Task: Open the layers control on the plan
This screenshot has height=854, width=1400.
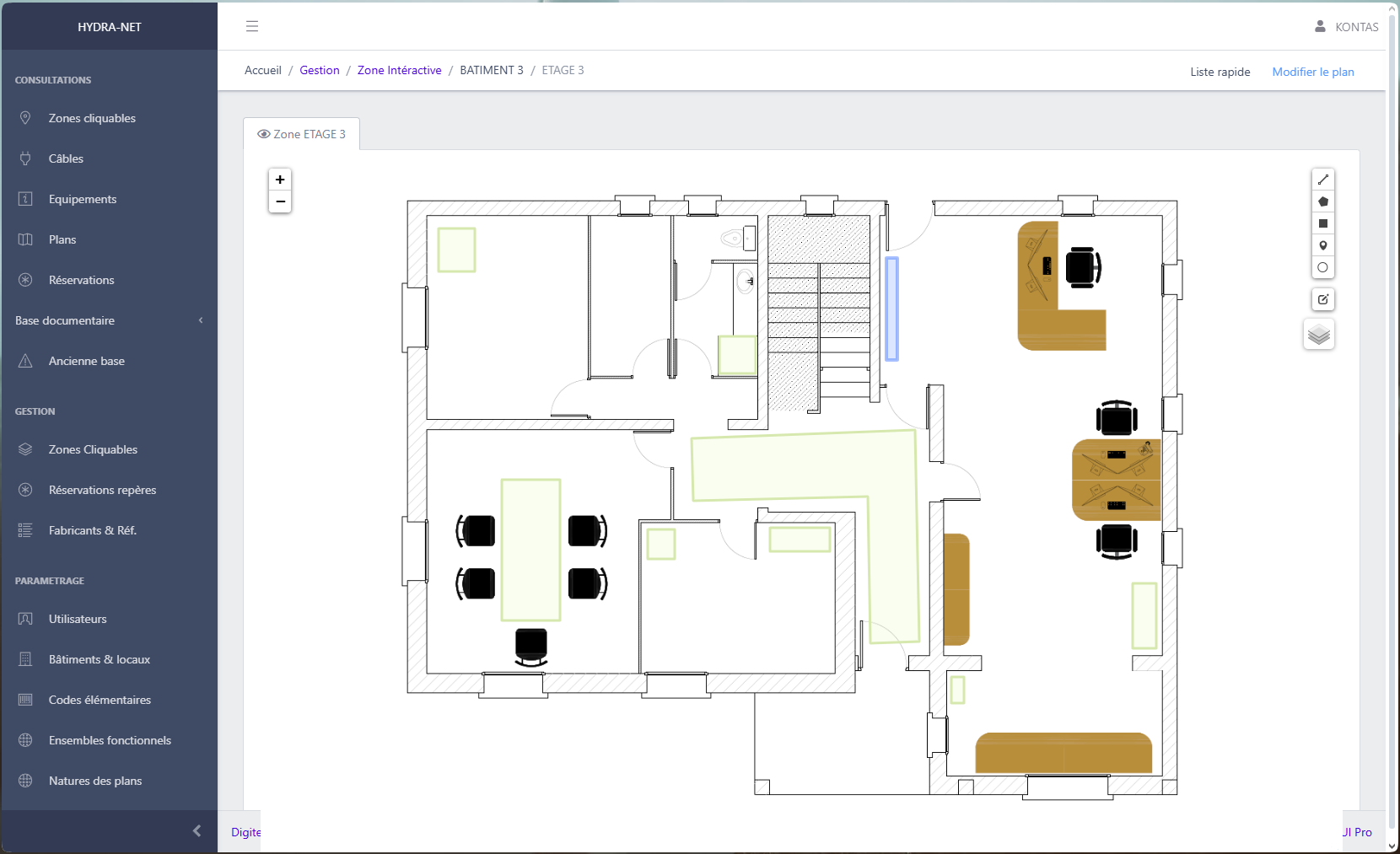Action: point(1319,334)
